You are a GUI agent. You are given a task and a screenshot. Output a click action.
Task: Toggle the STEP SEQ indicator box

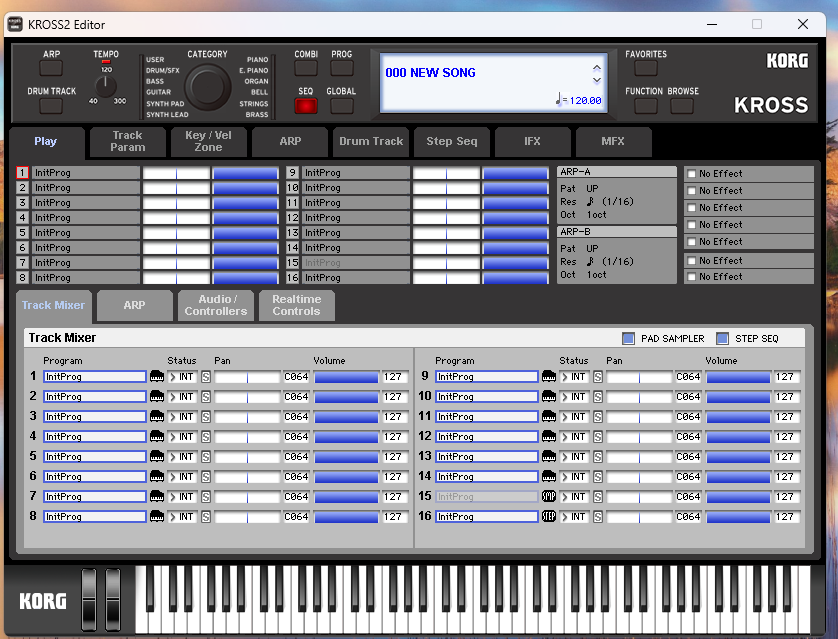(x=722, y=339)
